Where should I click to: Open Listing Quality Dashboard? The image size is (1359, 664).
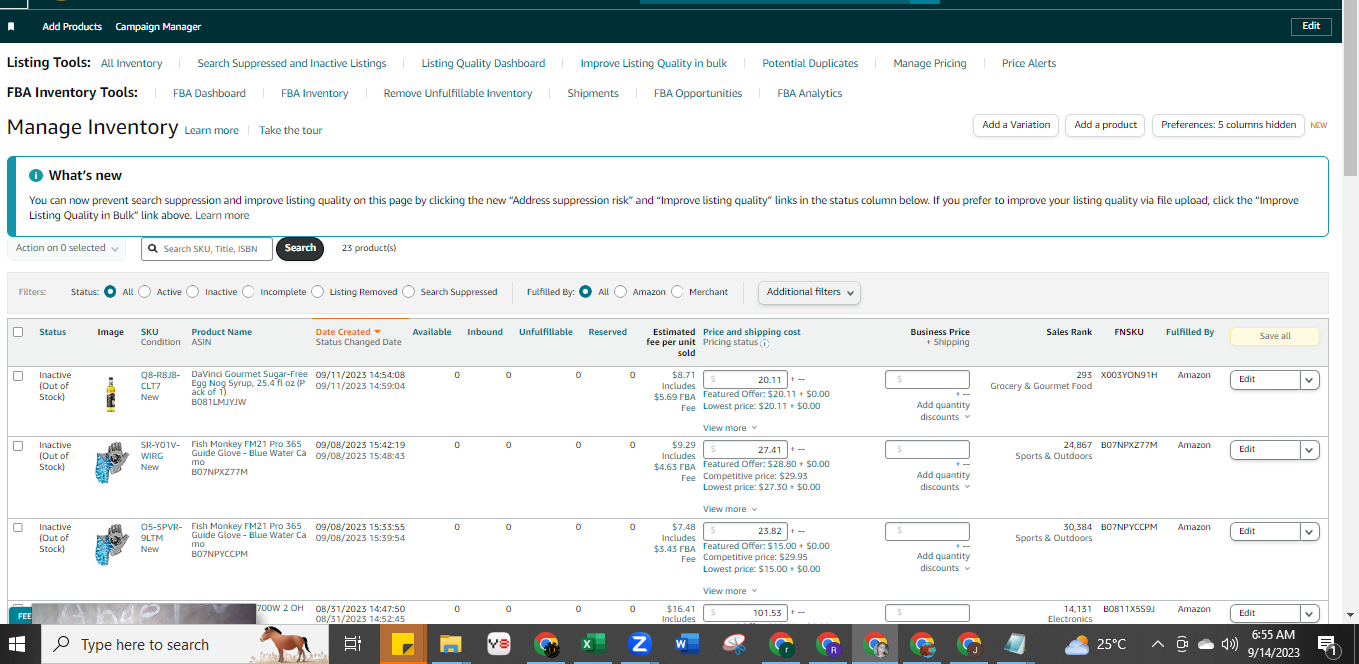pos(483,63)
